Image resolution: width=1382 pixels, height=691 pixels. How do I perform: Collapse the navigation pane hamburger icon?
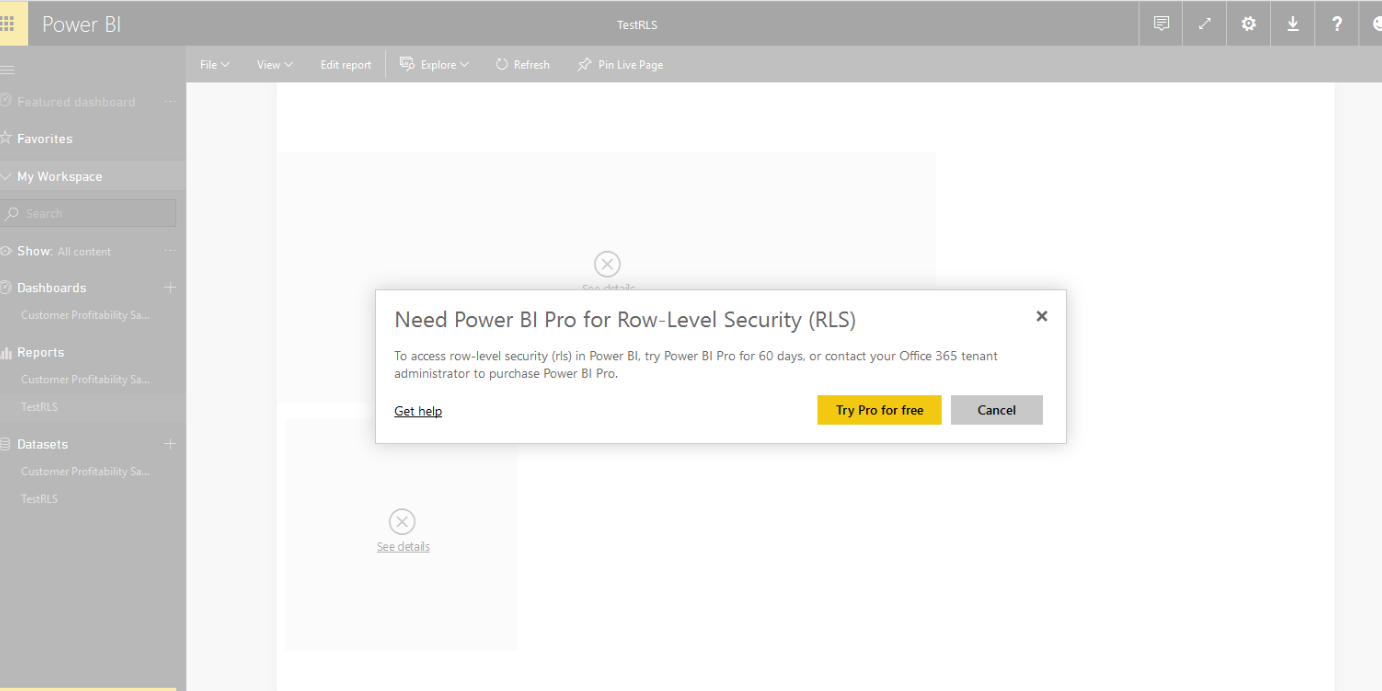coord(7,70)
